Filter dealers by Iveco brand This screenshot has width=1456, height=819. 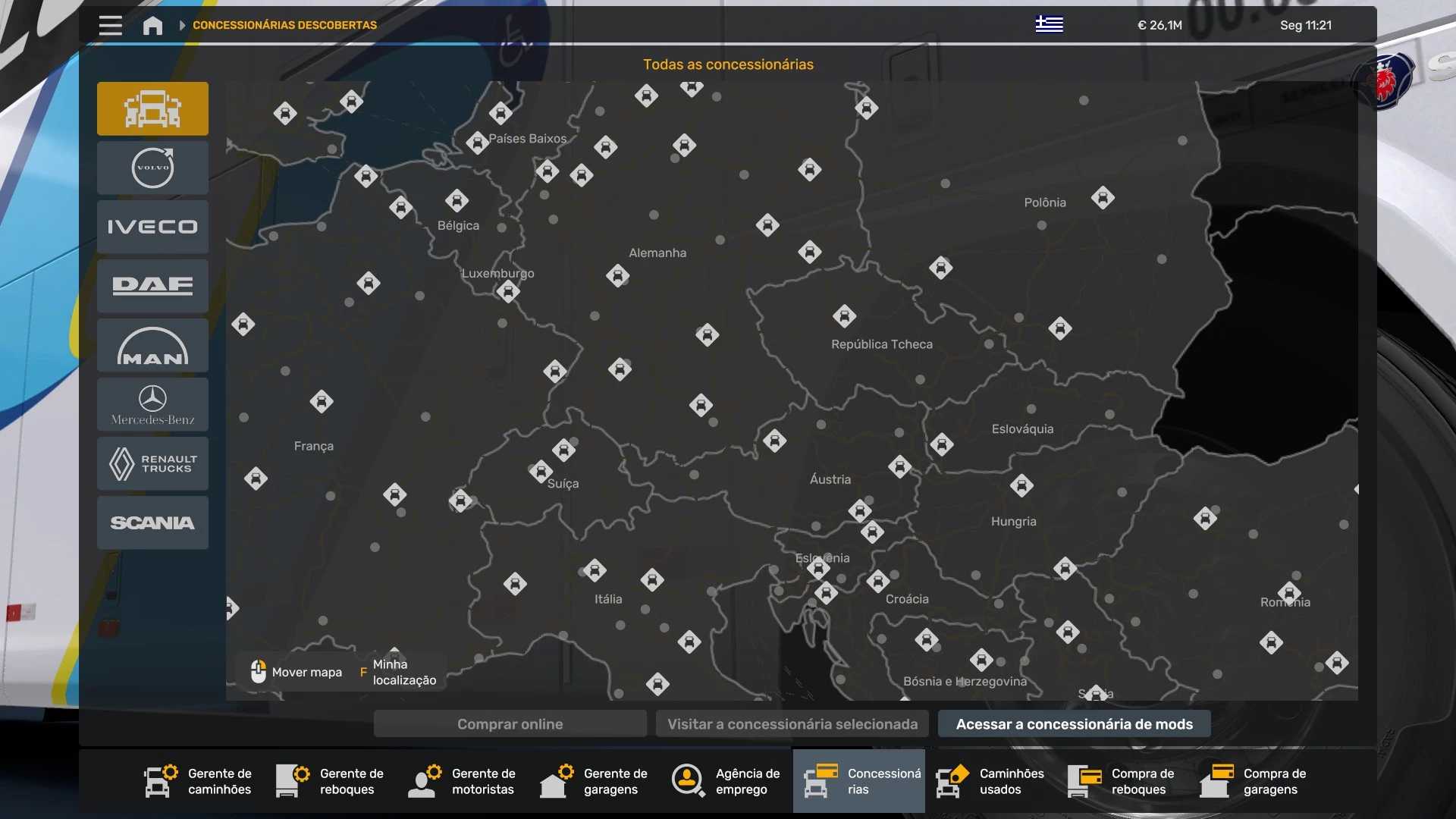click(152, 227)
